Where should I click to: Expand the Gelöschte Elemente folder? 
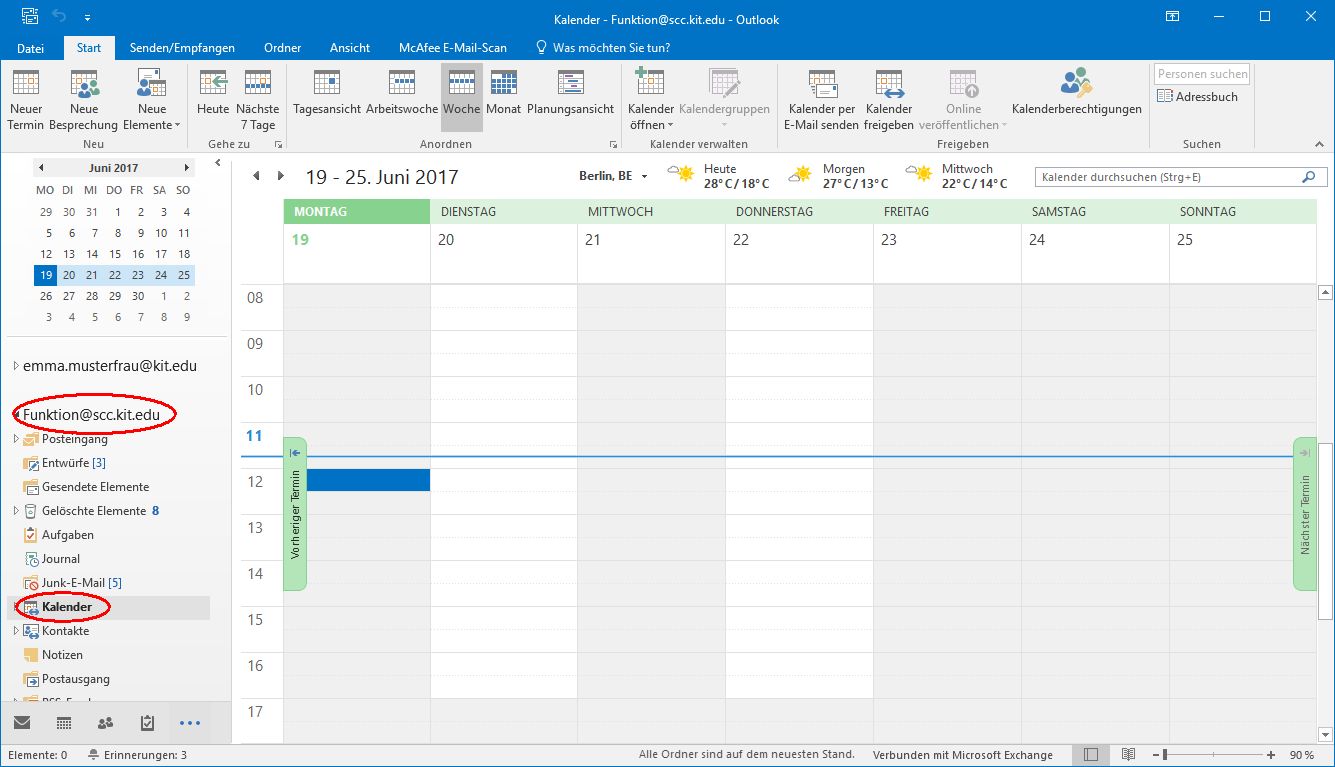(x=15, y=511)
